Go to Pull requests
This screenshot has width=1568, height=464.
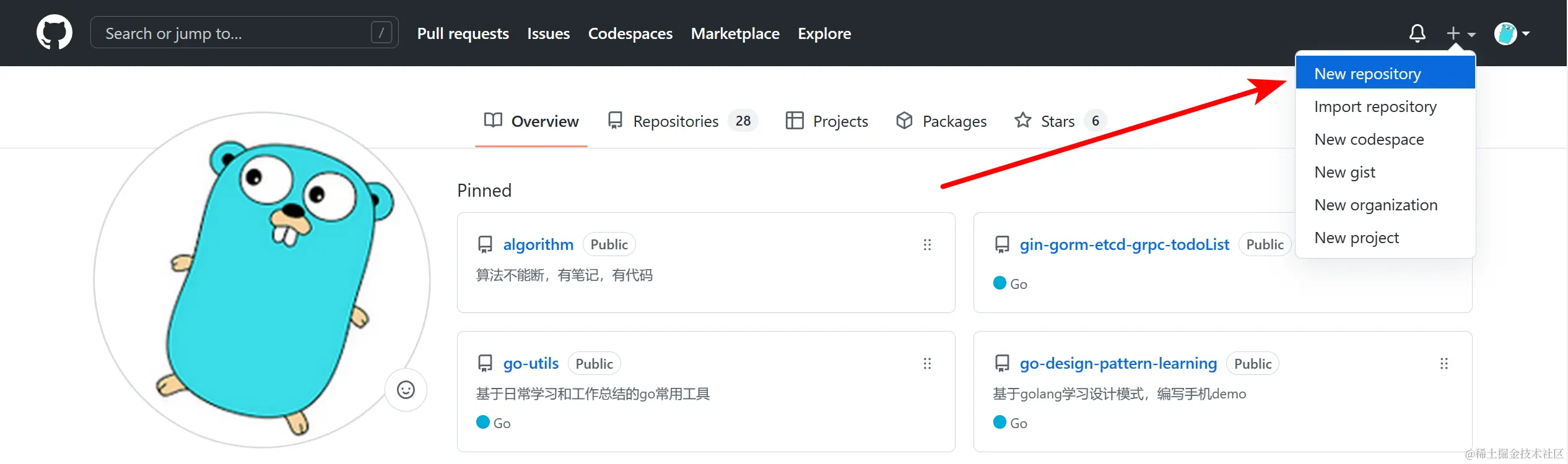463,33
